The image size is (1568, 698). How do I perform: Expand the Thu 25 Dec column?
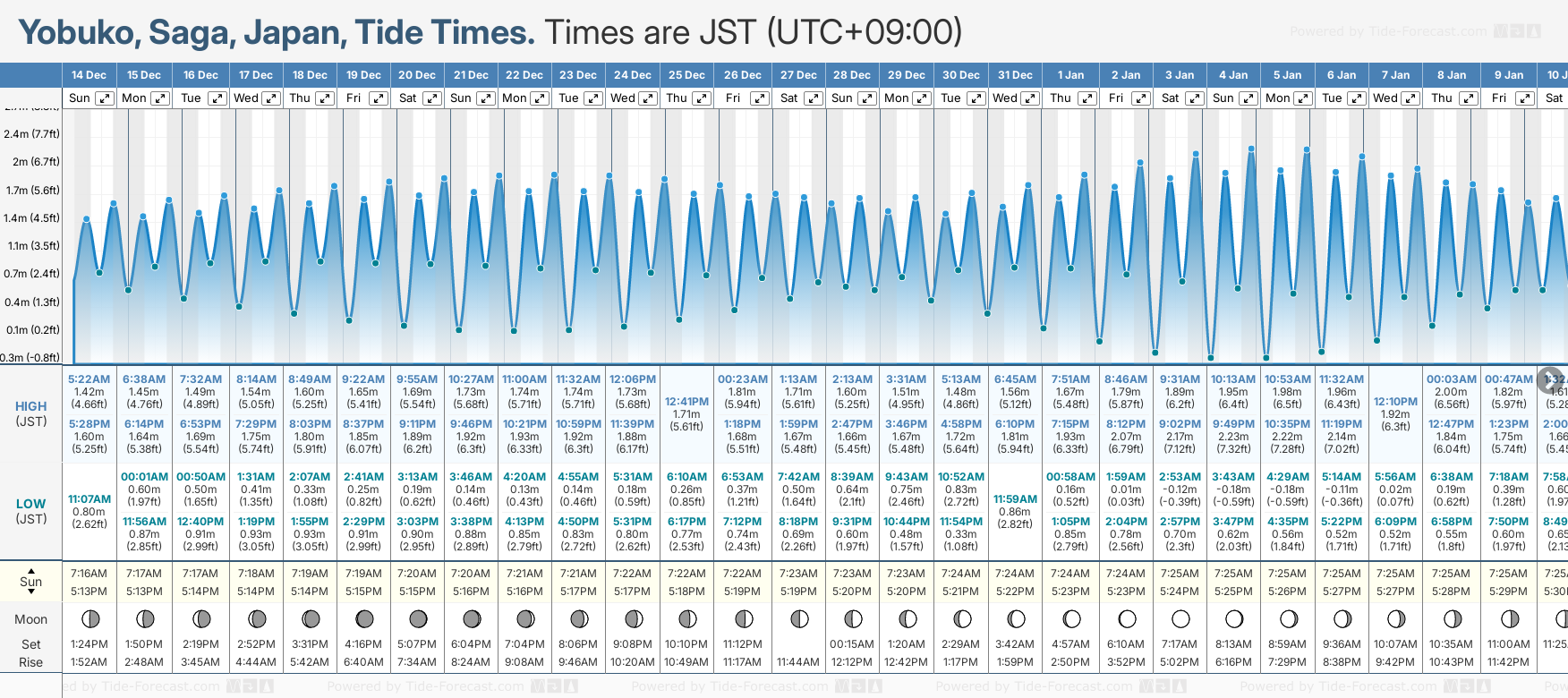(702, 98)
